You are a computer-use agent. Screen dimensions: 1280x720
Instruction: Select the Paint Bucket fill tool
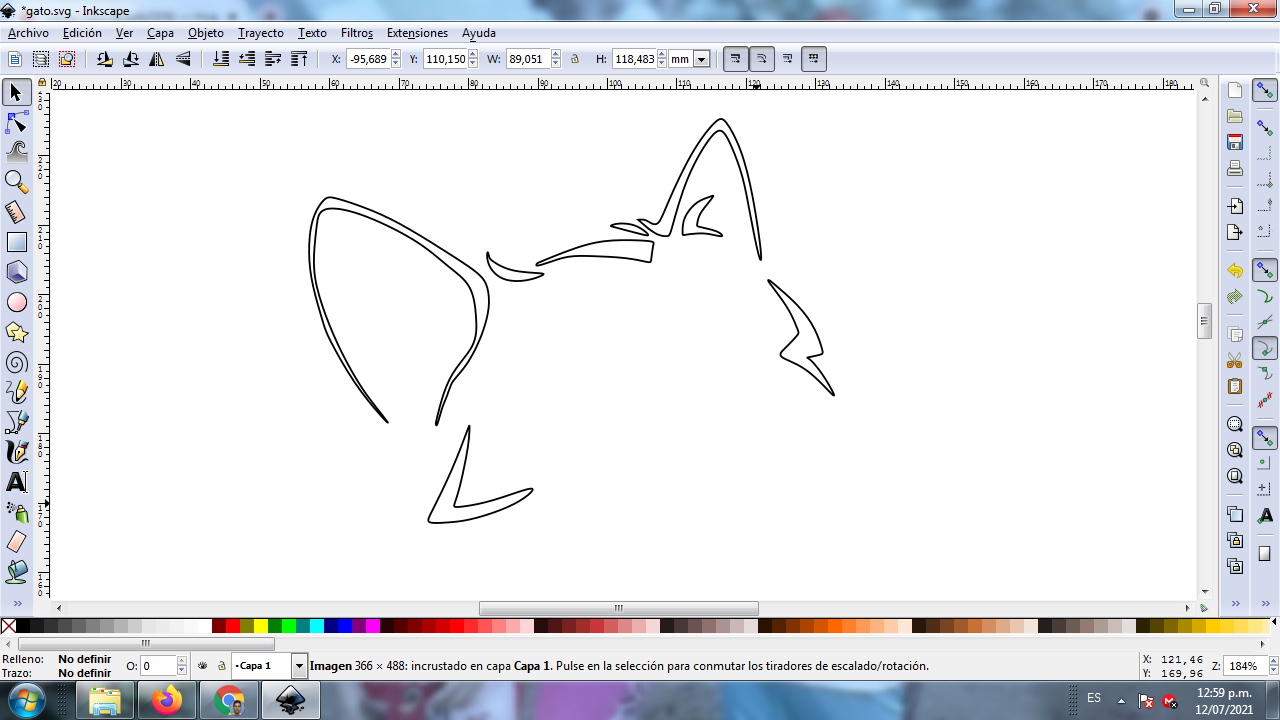click(16, 572)
